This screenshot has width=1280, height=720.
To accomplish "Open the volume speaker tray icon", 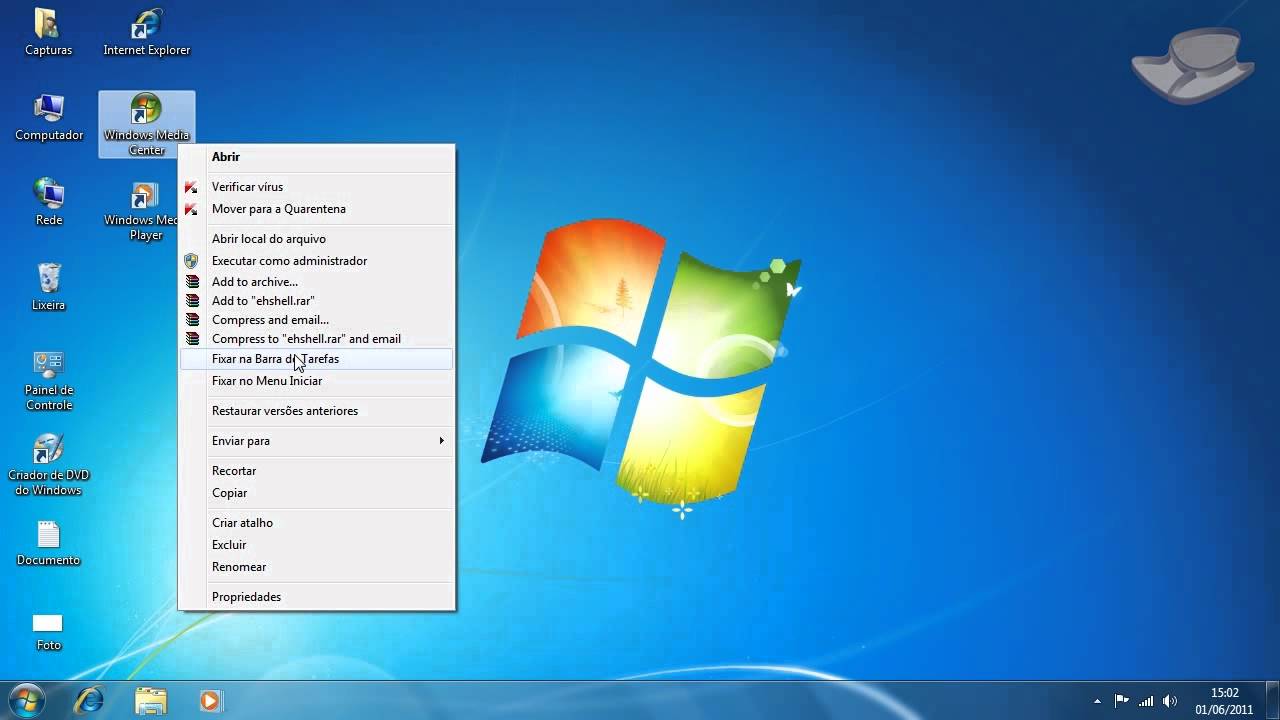I will click(x=1170, y=701).
